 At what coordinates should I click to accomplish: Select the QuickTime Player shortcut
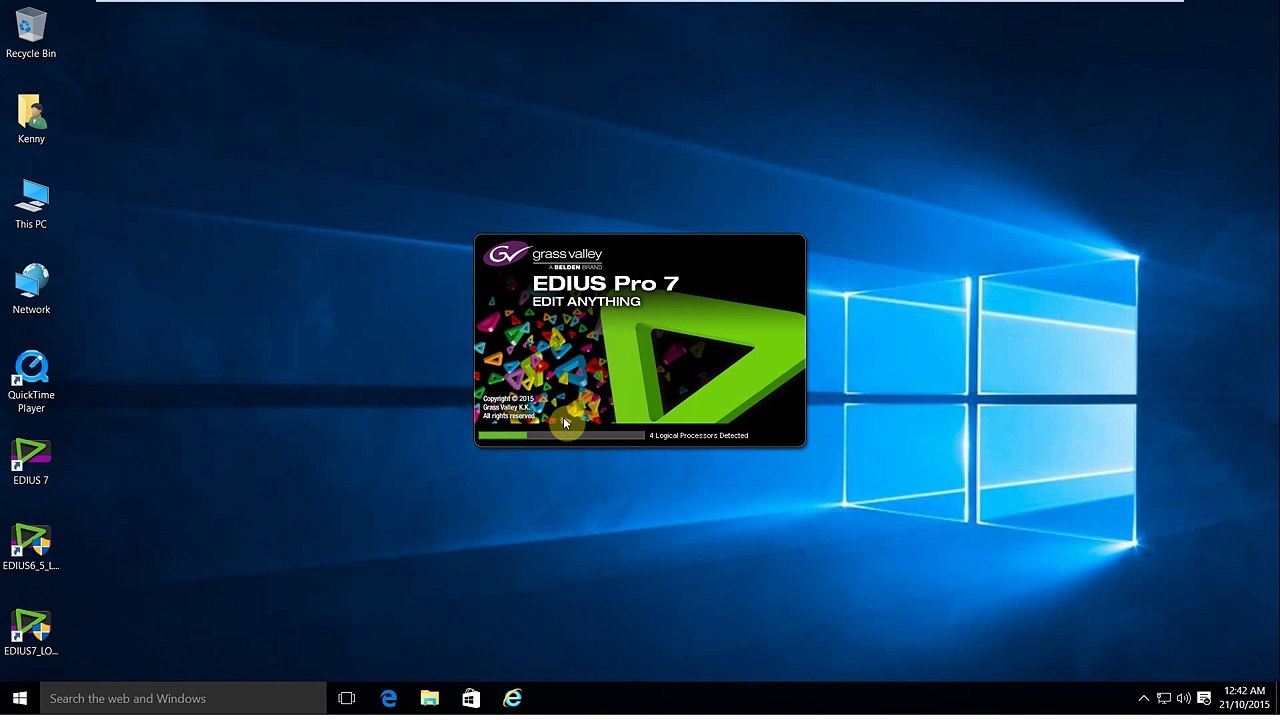click(x=31, y=381)
